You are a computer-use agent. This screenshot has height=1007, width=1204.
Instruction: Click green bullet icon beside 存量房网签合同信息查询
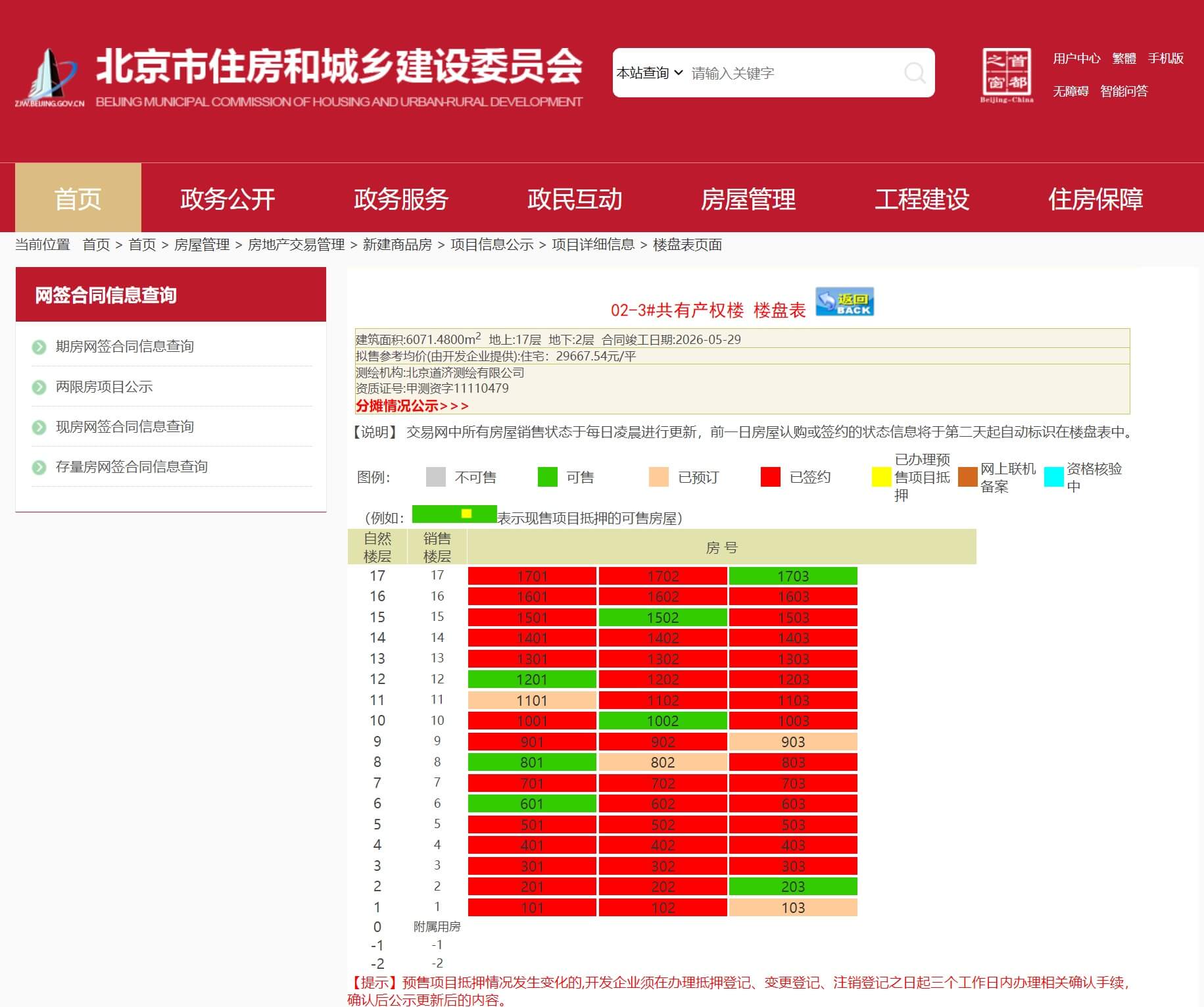(x=39, y=467)
